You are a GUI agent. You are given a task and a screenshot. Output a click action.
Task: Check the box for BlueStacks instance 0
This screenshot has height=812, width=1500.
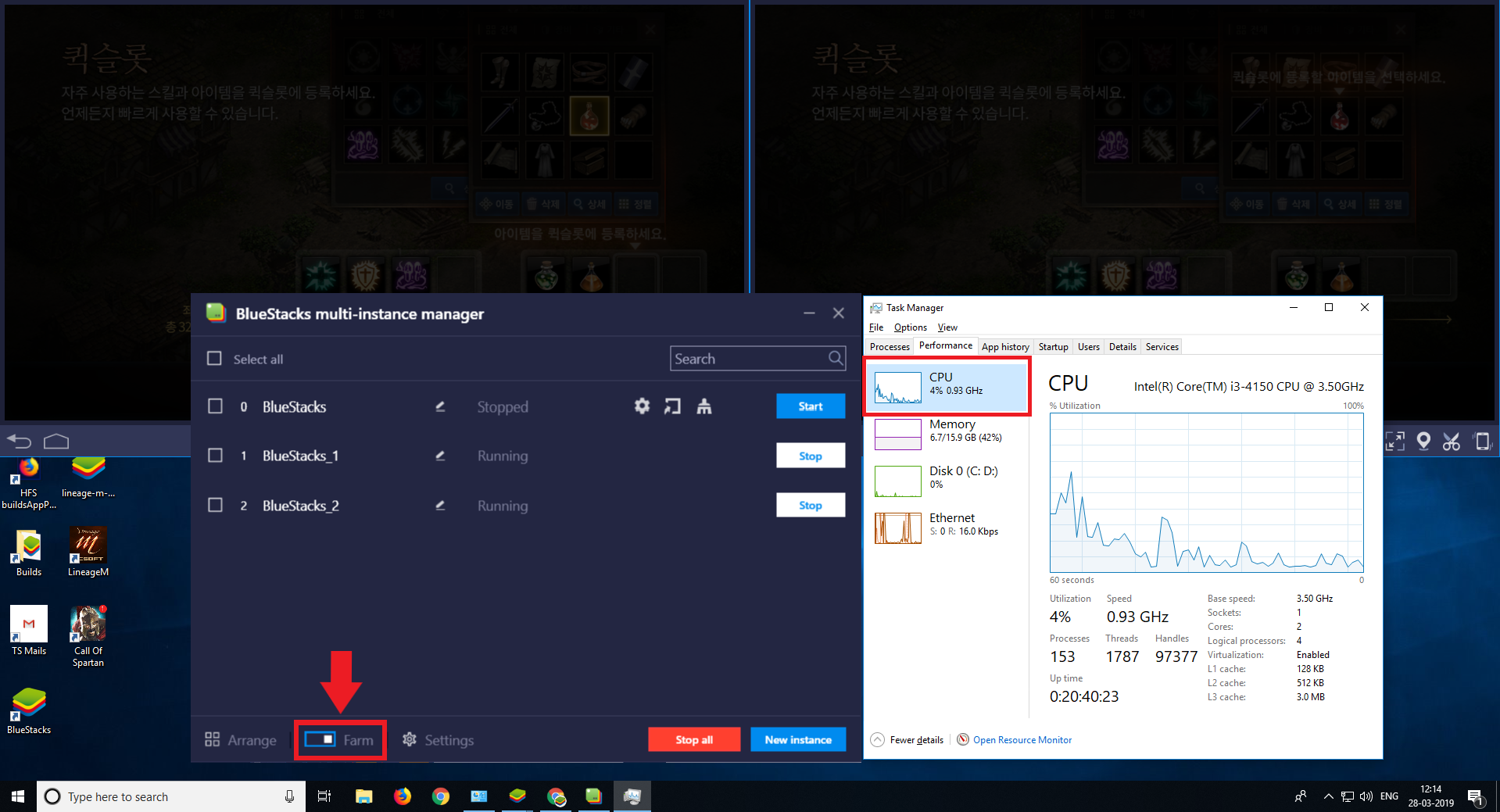(x=215, y=406)
